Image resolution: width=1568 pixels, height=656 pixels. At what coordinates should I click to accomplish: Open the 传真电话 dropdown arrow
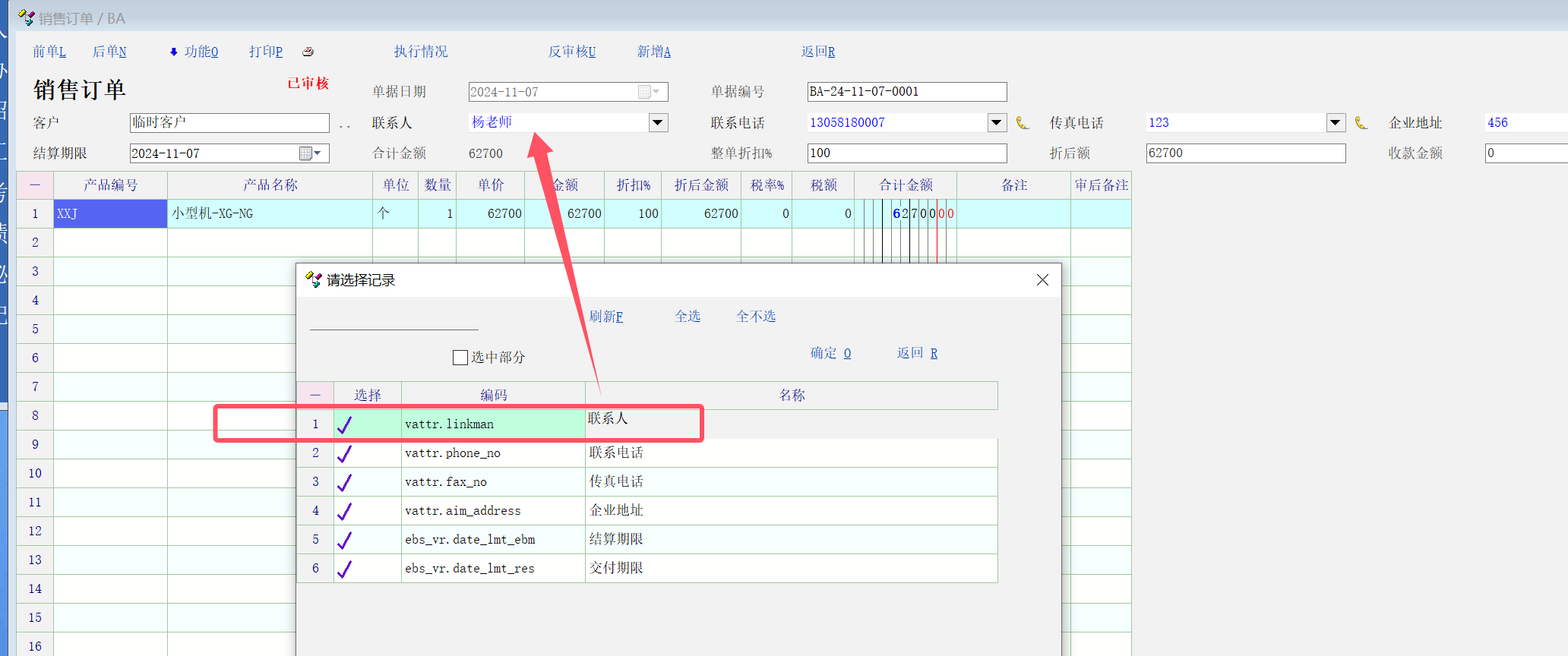1336,123
